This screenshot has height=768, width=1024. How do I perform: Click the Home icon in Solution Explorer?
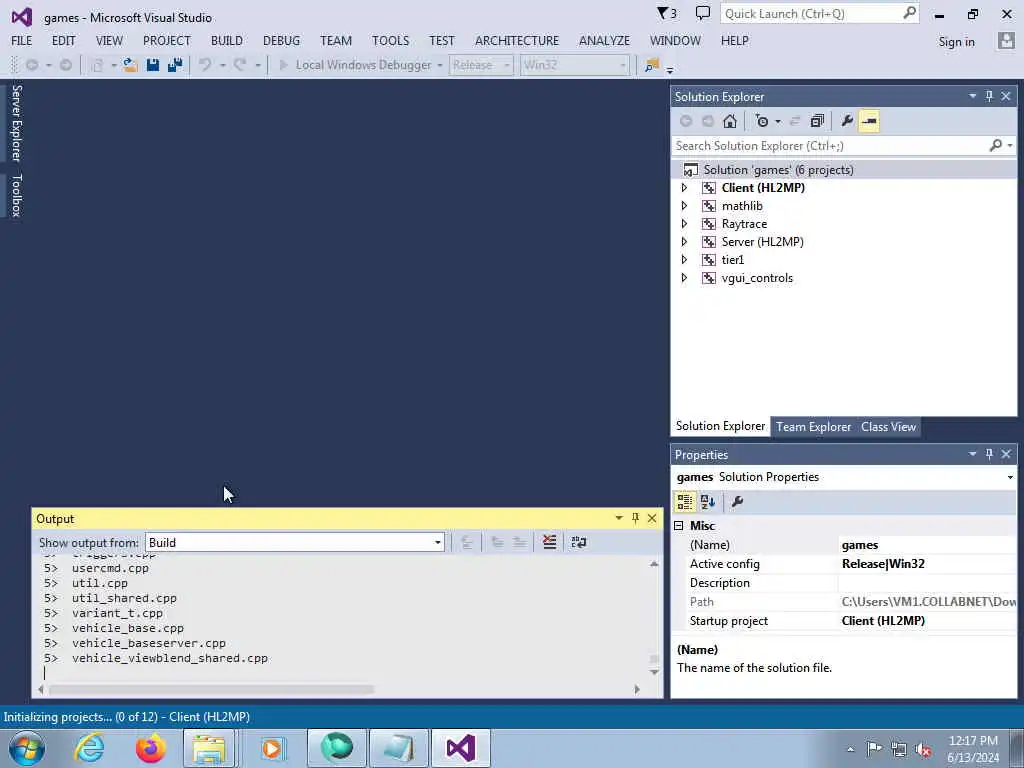pos(729,121)
